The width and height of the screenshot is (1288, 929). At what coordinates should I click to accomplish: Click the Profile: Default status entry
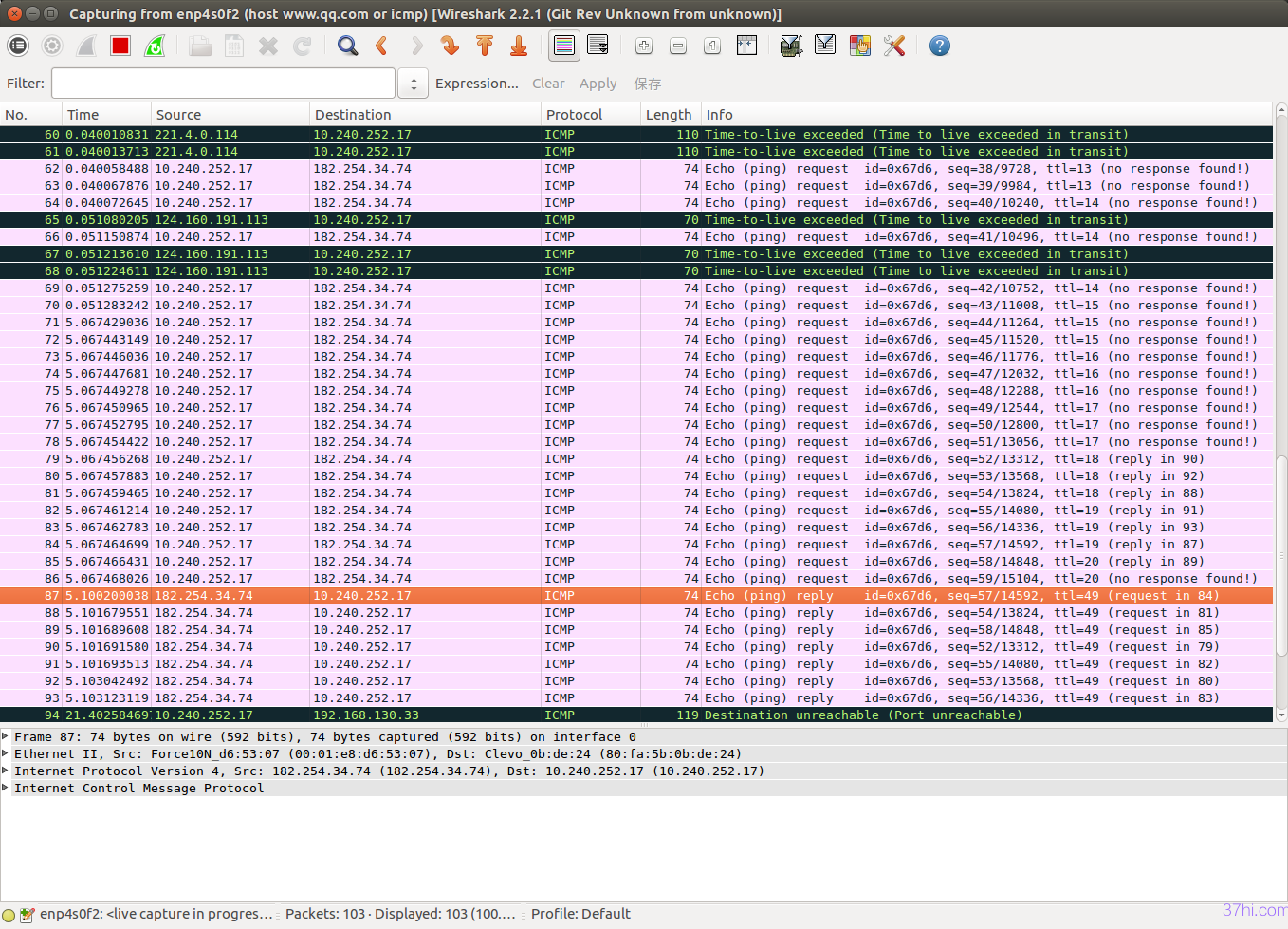580,914
